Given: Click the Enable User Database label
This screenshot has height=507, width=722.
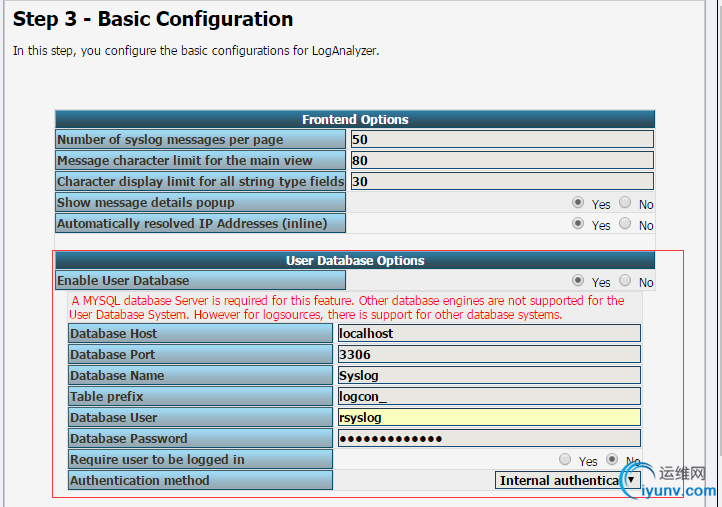Looking at the screenshot, I should pyautogui.click(x=200, y=280).
